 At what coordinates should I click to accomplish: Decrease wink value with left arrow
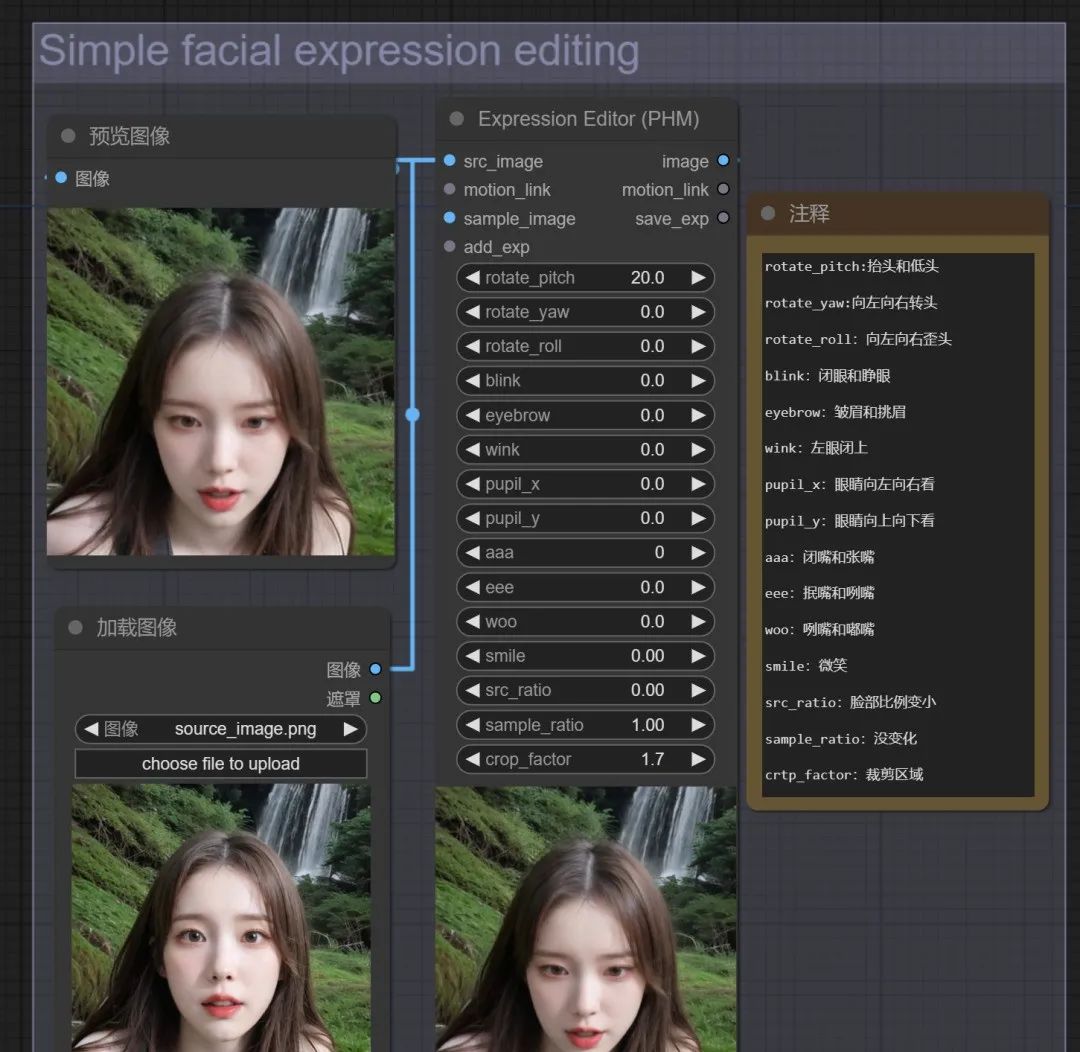pos(472,449)
